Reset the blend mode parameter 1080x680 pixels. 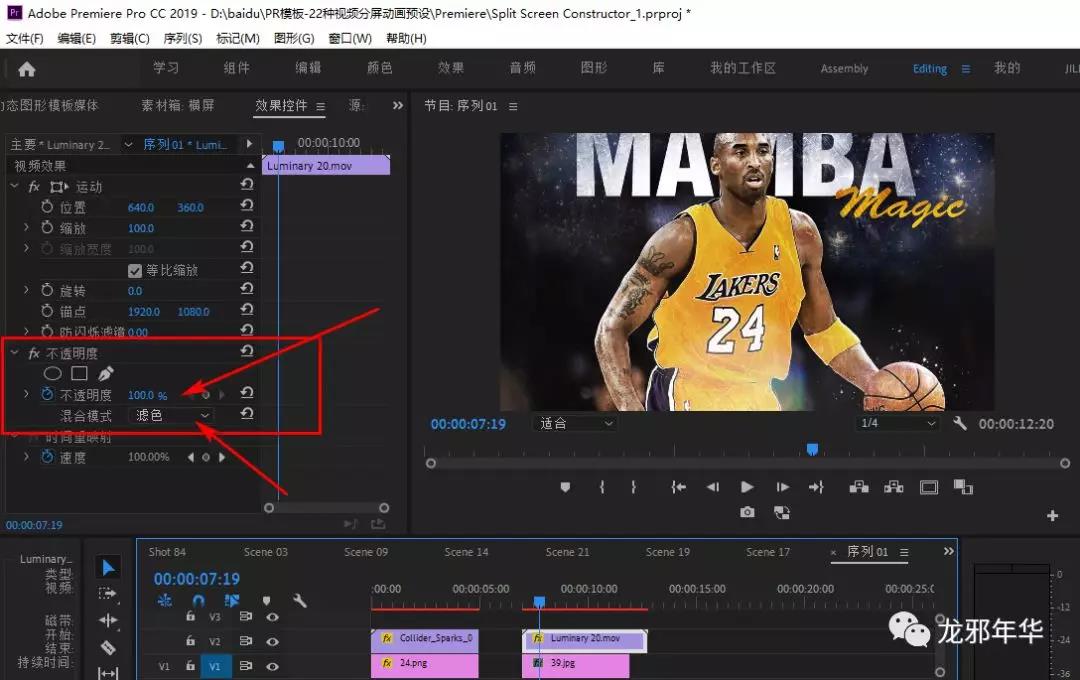pos(247,414)
